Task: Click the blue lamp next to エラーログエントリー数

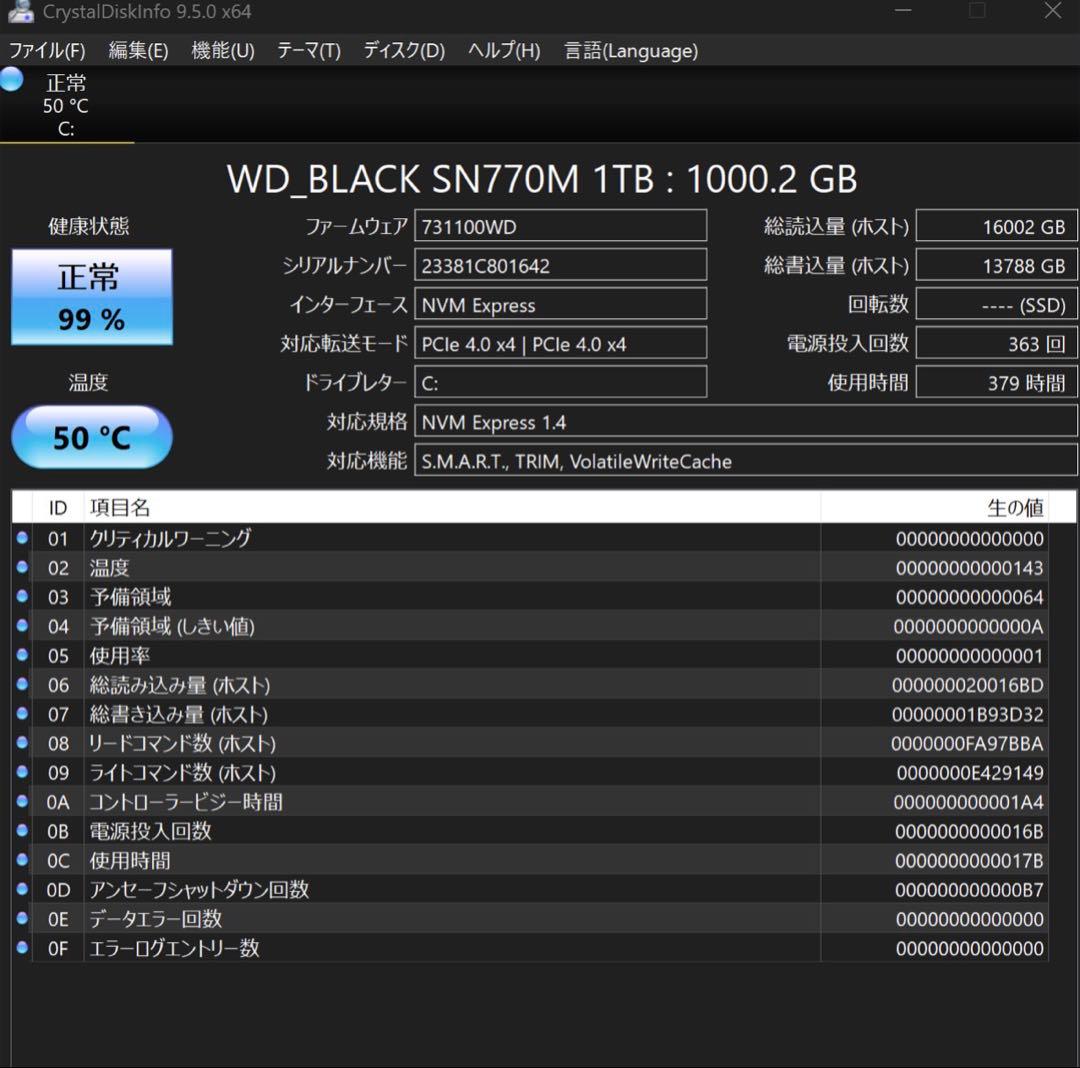Action: (x=24, y=948)
